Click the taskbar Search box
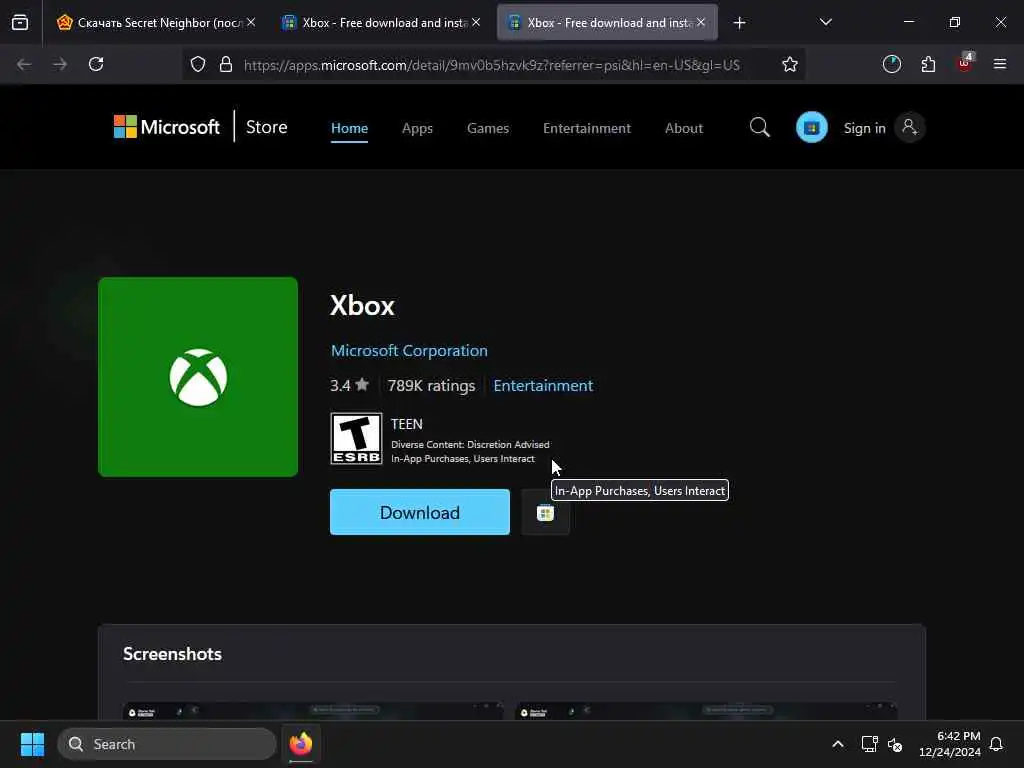1024x768 pixels. click(167, 744)
